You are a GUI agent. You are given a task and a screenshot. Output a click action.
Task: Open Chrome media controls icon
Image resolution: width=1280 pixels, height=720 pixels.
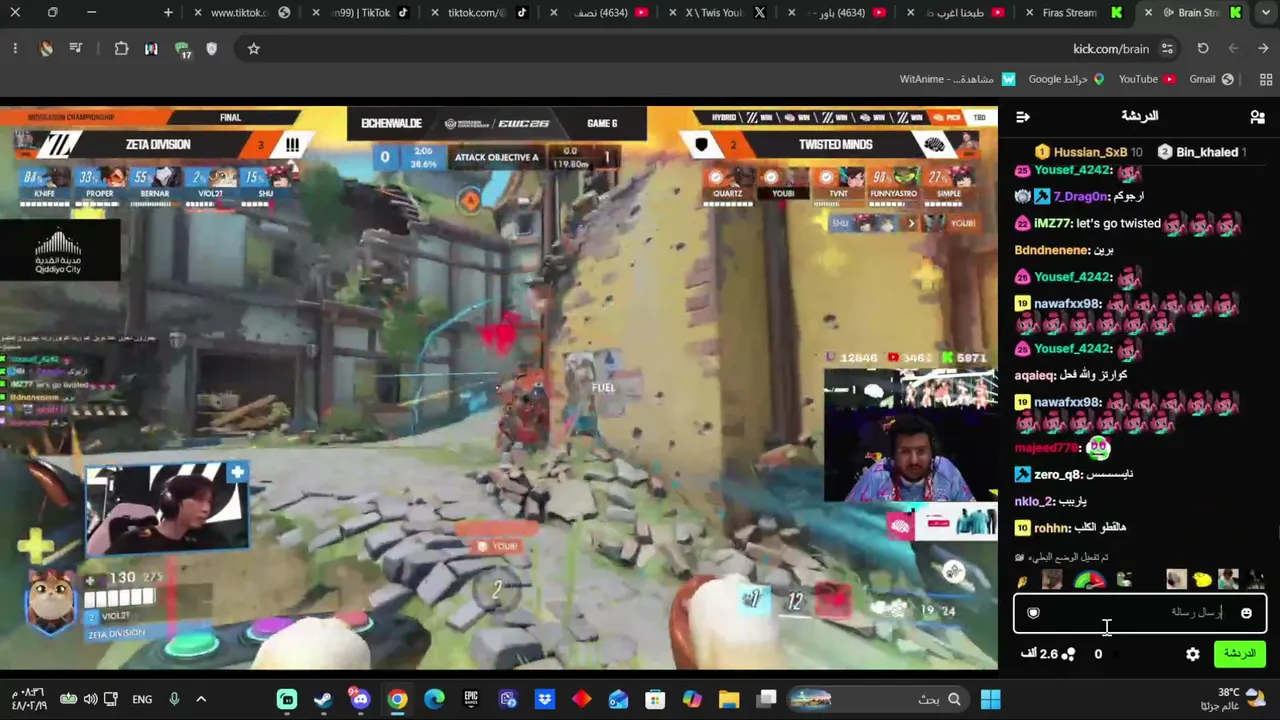point(75,48)
